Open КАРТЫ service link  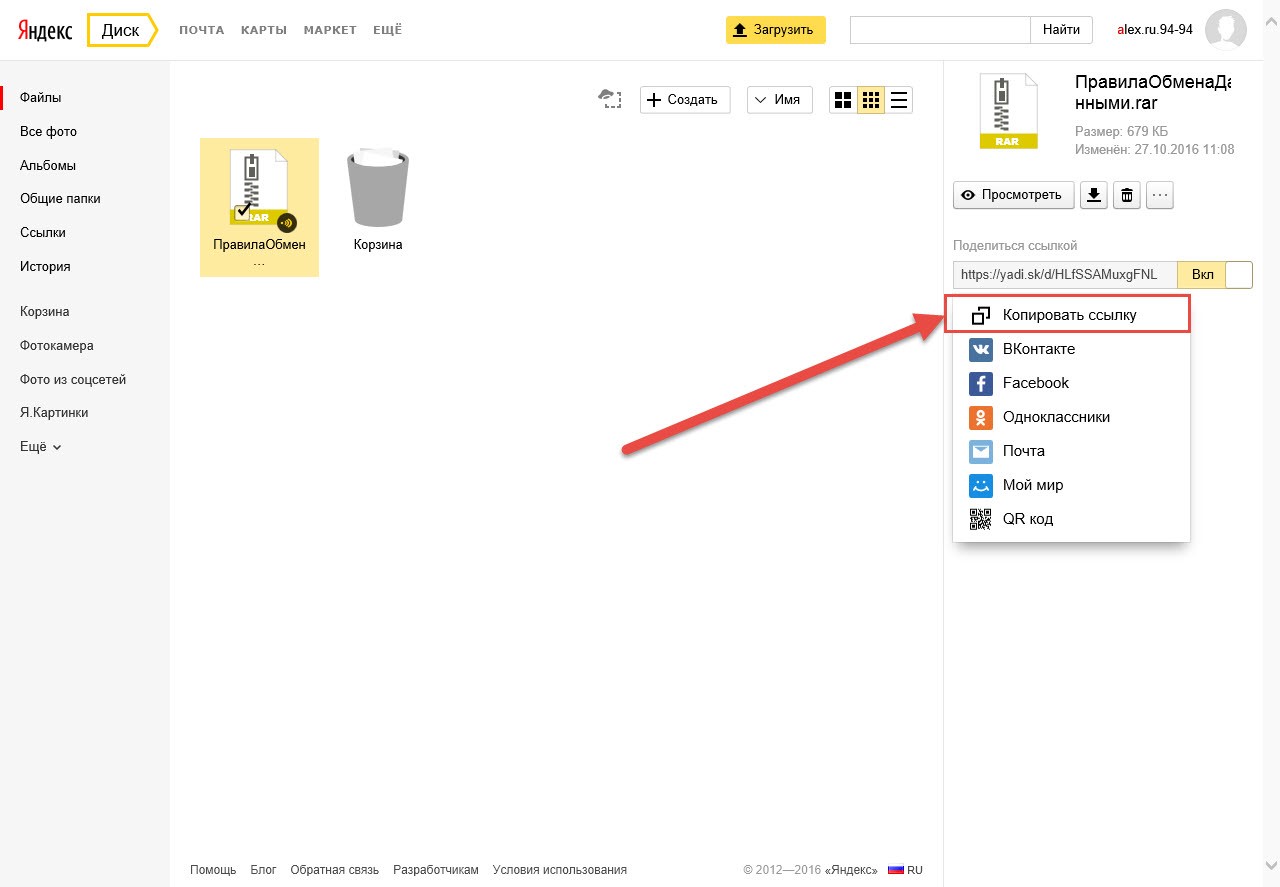[x=264, y=30]
